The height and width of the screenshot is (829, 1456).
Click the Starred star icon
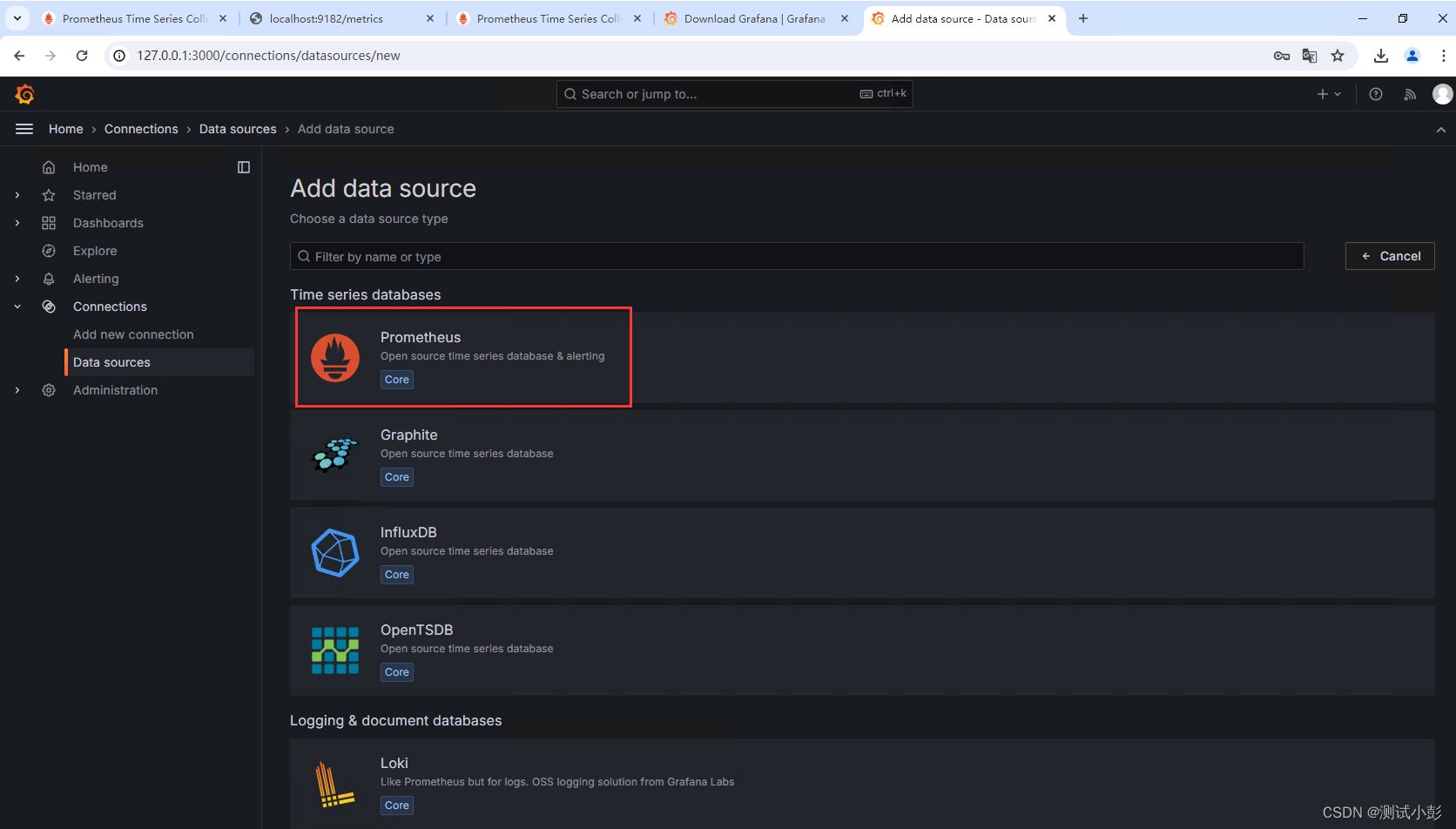[x=49, y=195]
